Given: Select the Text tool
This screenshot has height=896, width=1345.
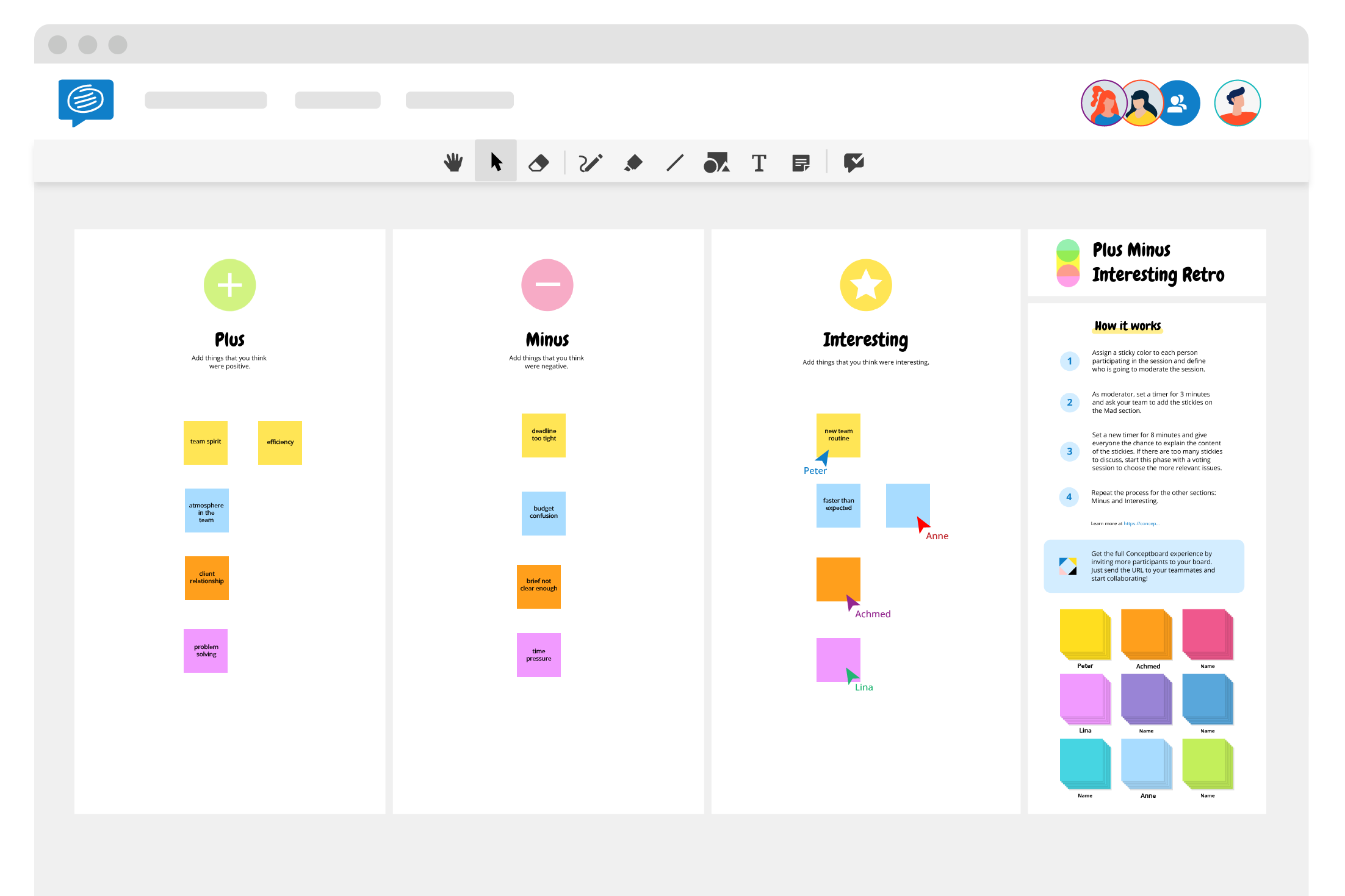Looking at the screenshot, I should (758, 163).
